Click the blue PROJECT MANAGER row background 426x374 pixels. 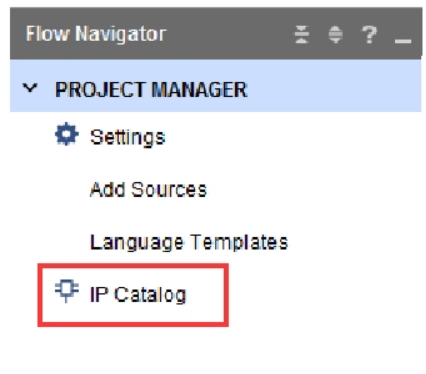click(x=215, y=86)
